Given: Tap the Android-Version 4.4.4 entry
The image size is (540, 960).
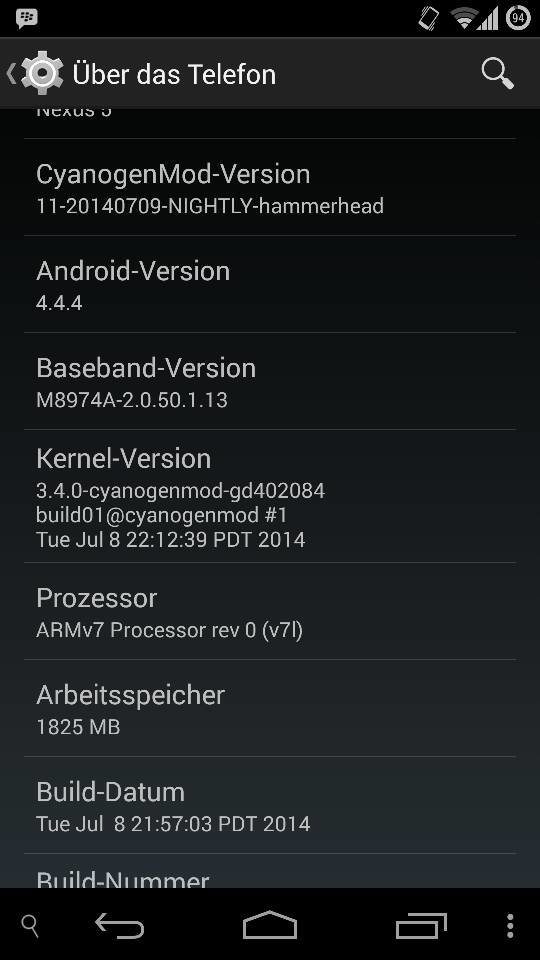Looking at the screenshot, I should 270,285.
